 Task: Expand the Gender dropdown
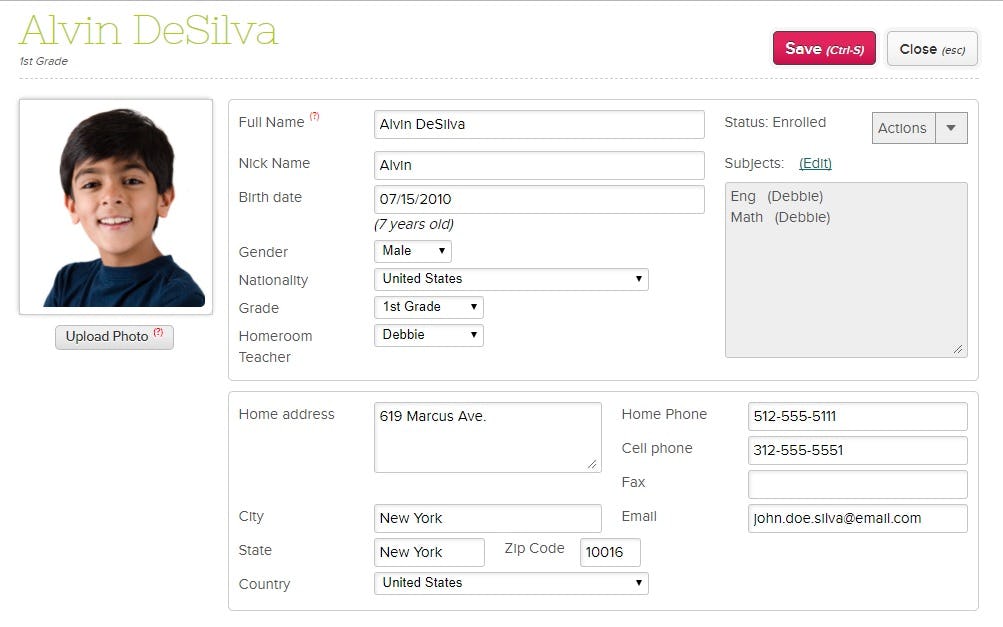click(x=412, y=251)
